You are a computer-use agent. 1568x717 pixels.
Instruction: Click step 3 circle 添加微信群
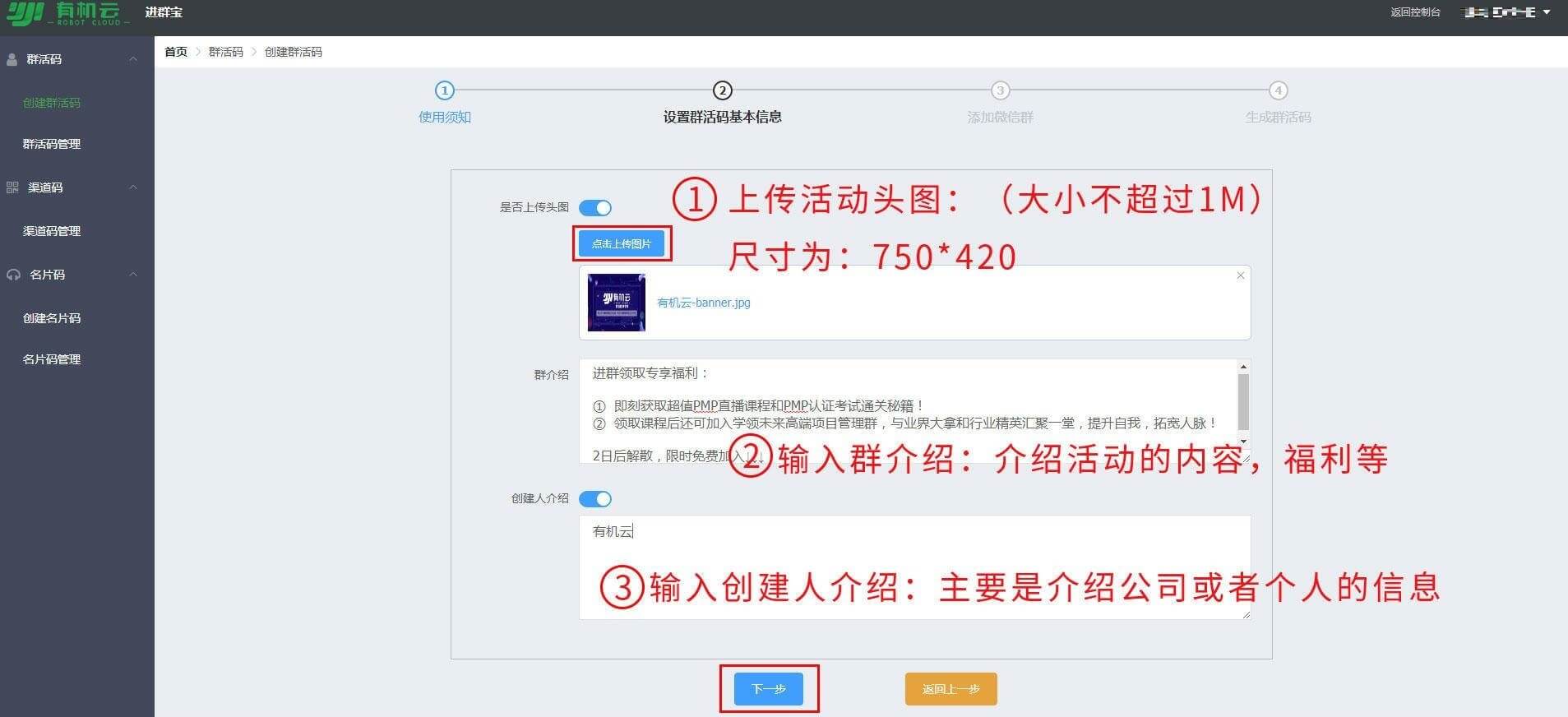coord(1000,90)
